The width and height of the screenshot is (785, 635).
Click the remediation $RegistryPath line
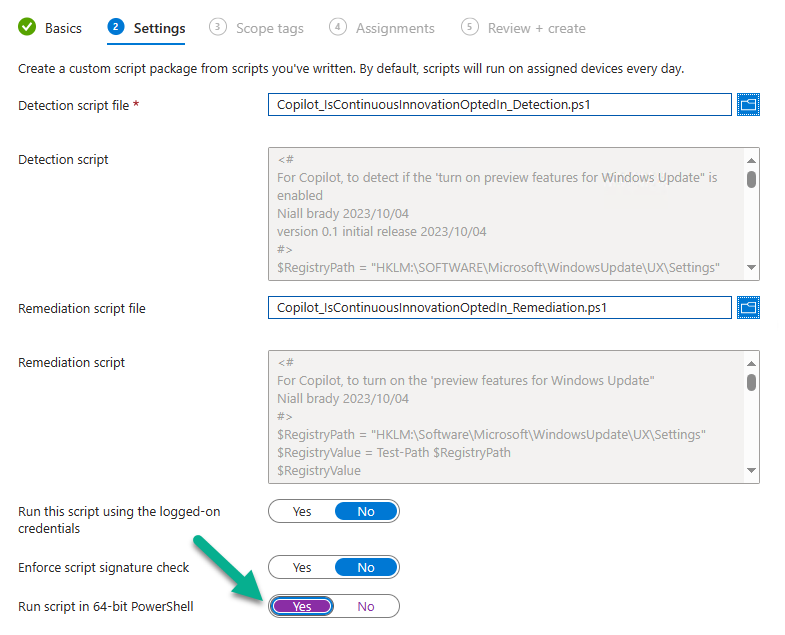point(491,434)
